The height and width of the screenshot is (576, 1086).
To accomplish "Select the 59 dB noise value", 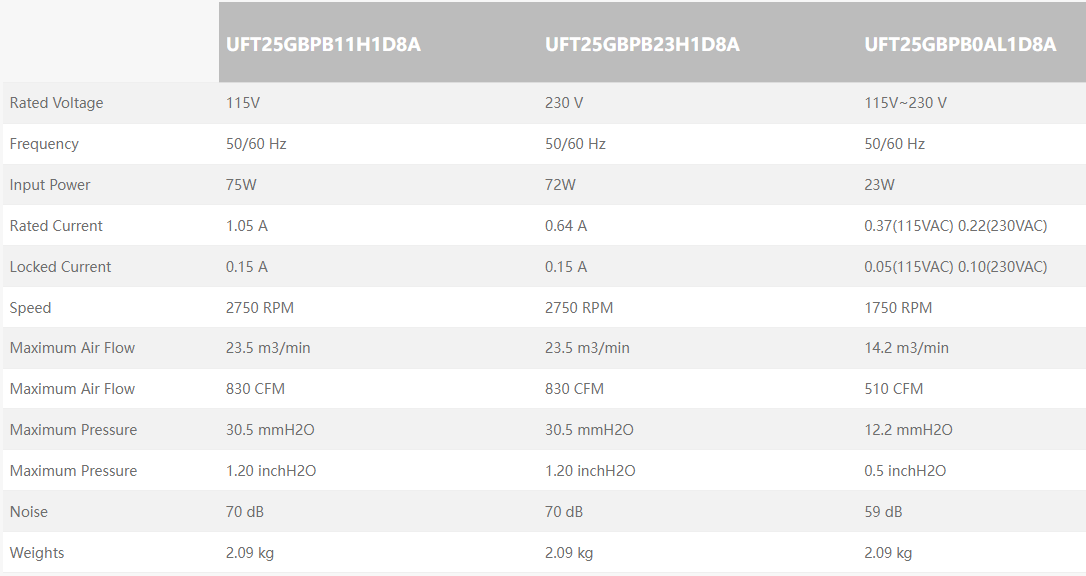I will tap(883, 512).
